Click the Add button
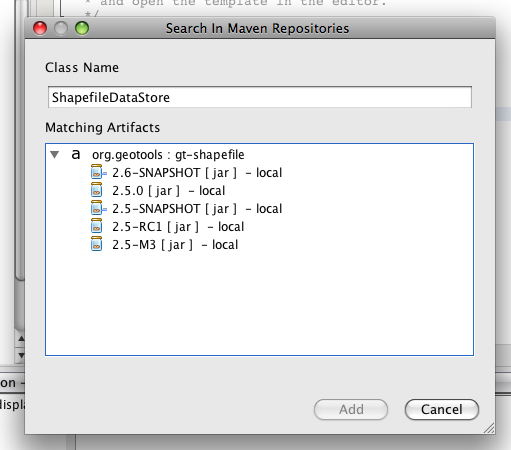This screenshot has width=511, height=450. click(351, 409)
